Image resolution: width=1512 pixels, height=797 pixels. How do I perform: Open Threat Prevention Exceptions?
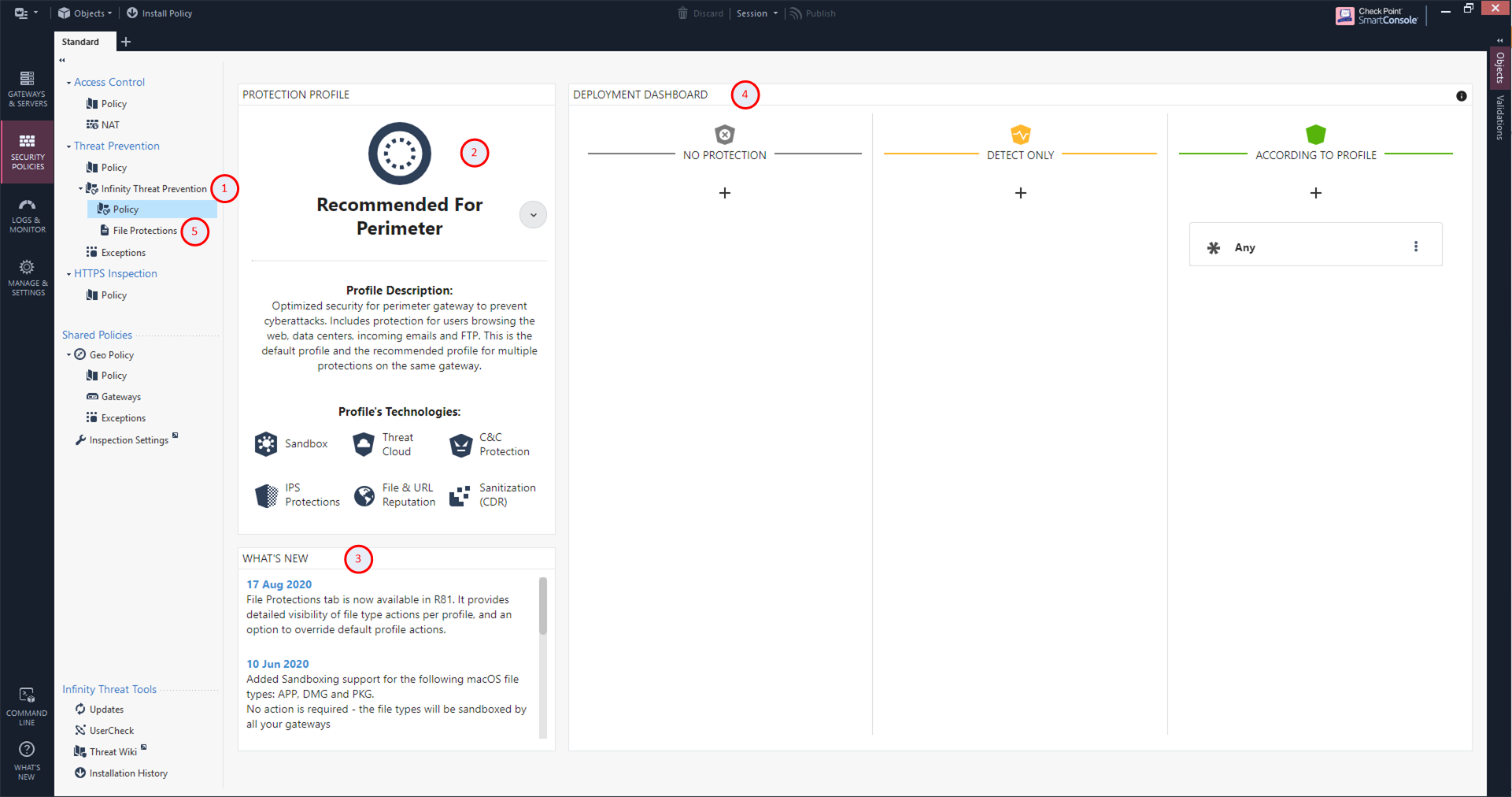click(116, 253)
